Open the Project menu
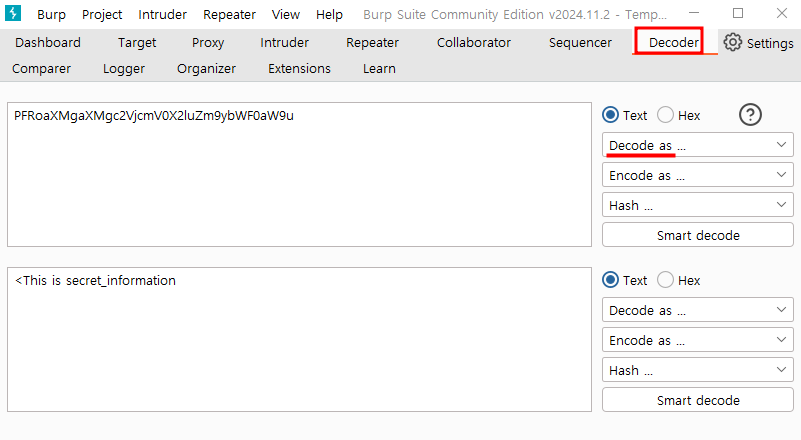 102,14
